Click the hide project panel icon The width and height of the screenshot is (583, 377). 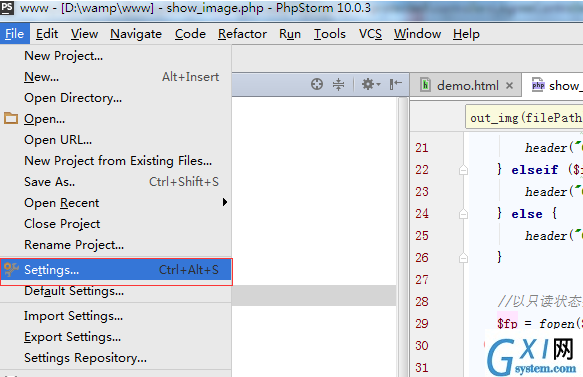tap(396, 84)
